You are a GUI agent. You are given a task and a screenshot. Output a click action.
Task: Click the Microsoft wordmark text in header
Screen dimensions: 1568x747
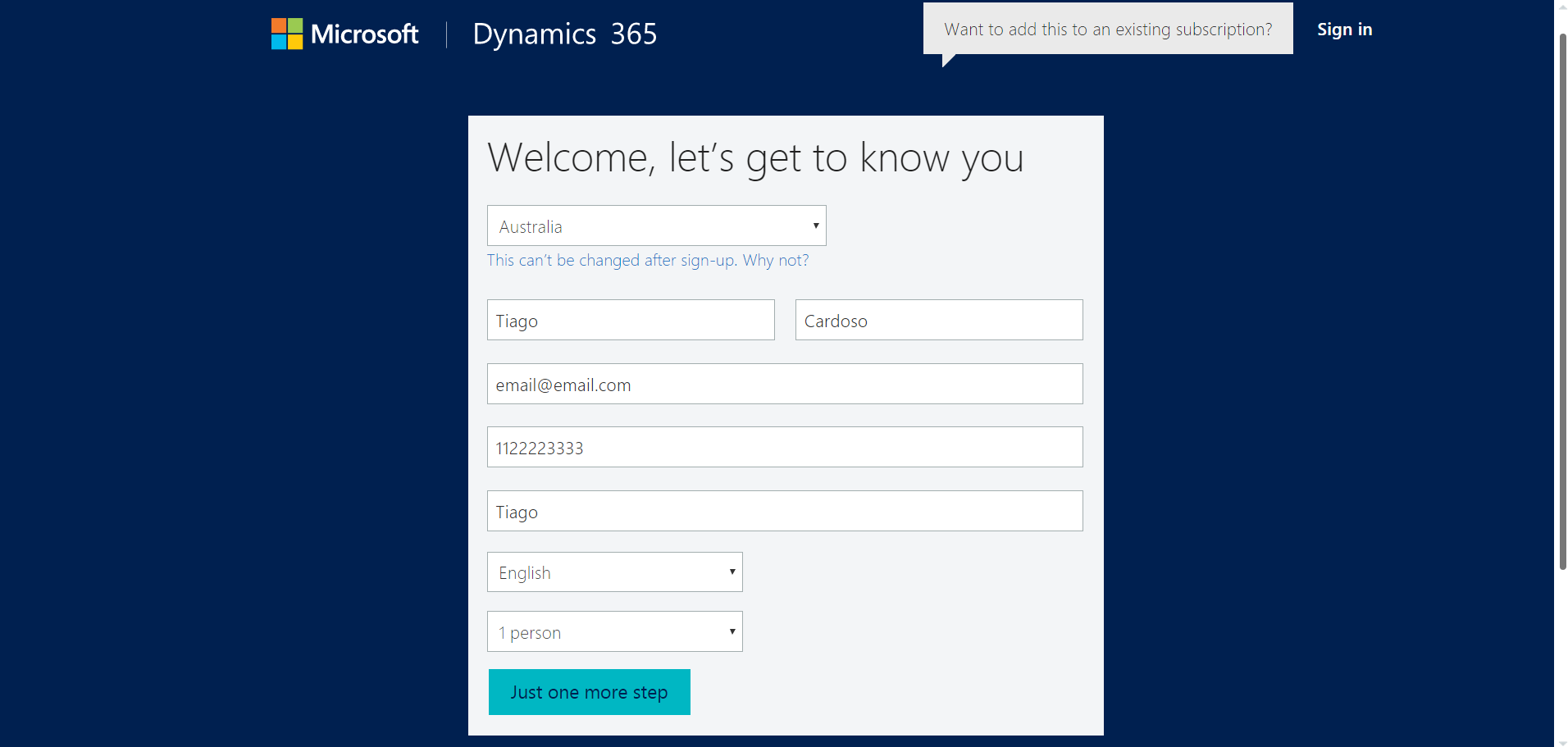coord(364,34)
